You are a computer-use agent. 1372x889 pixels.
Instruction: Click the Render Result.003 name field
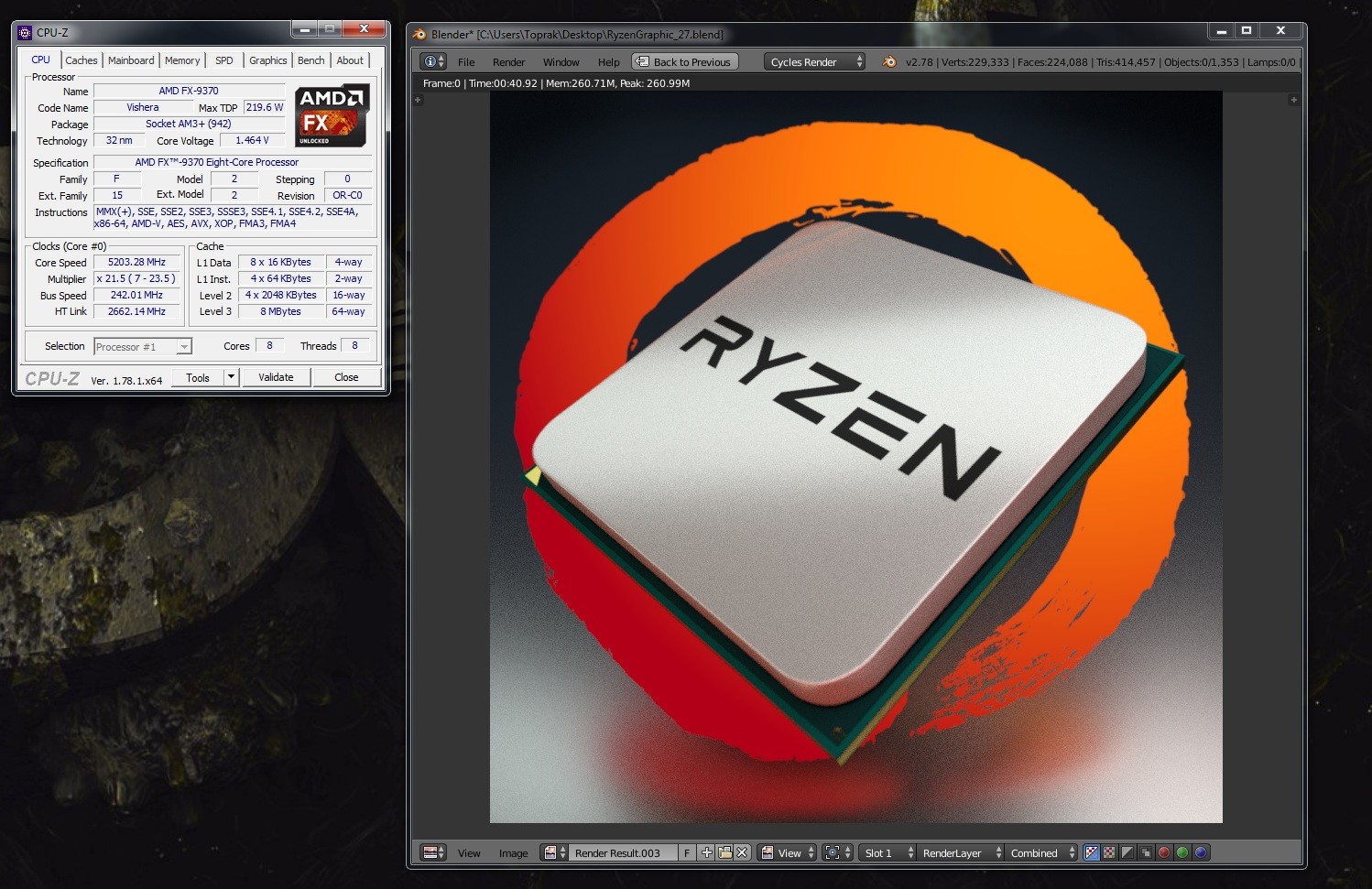(624, 852)
